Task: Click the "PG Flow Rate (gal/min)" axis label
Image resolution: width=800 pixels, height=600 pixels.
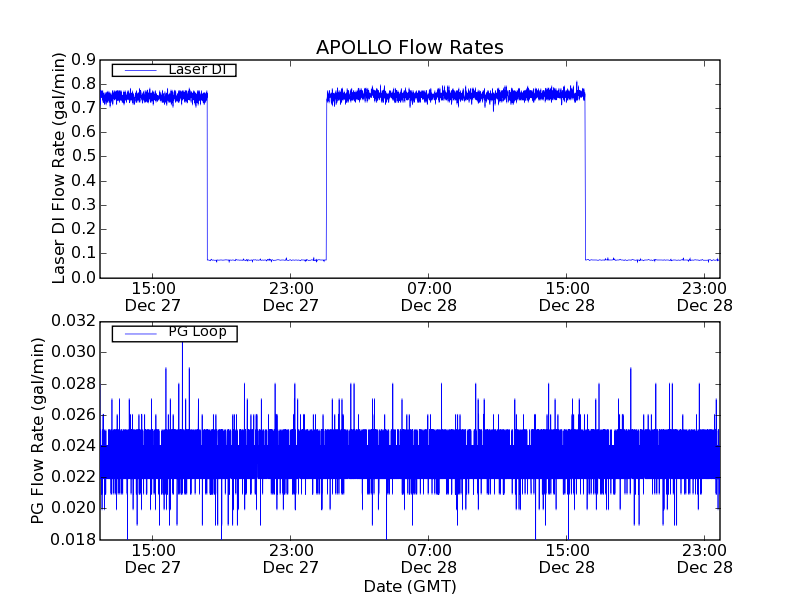Action: pyautogui.click(x=37, y=431)
